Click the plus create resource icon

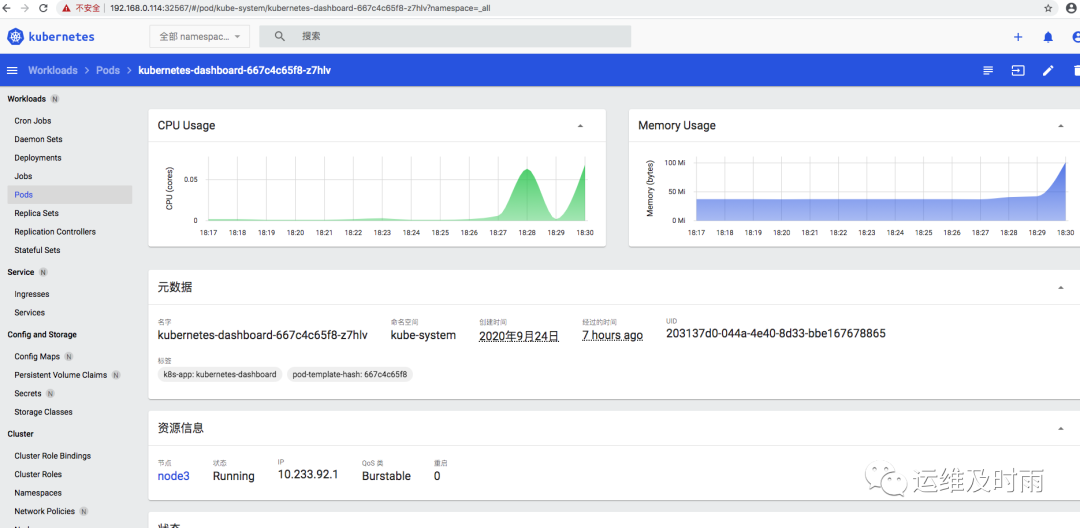coord(1018,37)
